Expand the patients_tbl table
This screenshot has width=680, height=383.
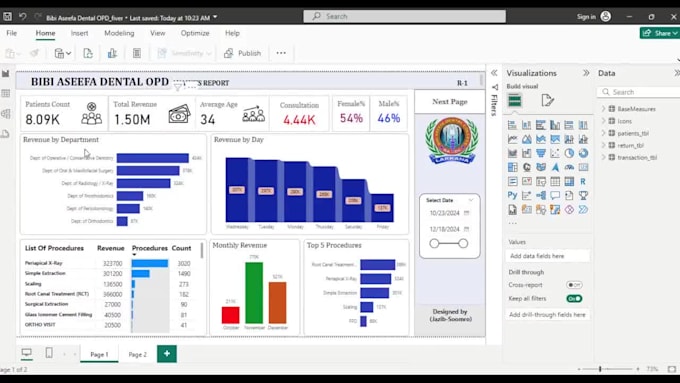point(603,133)
